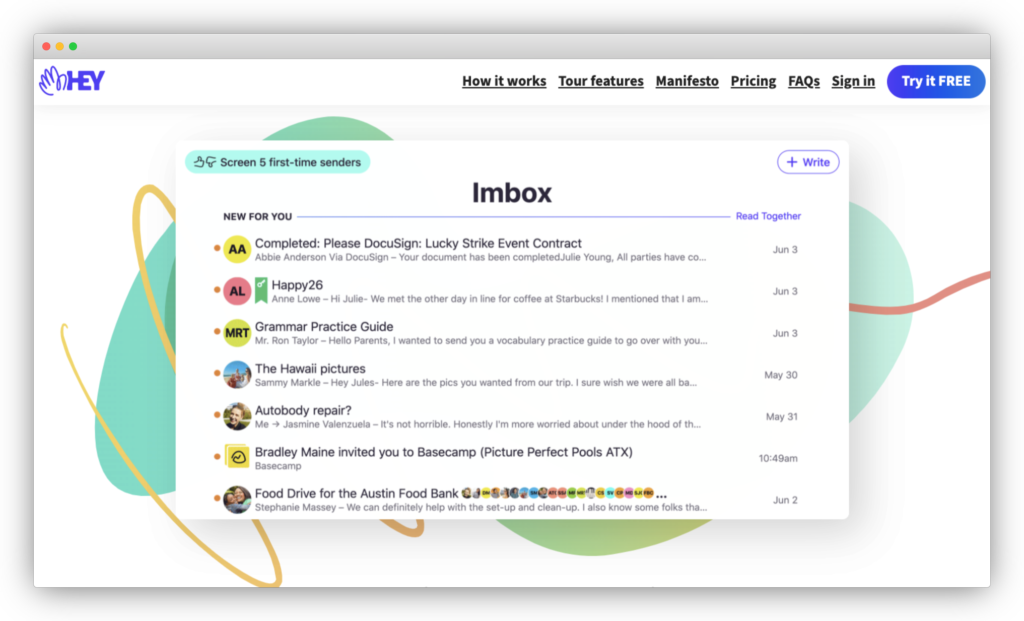Click Sammy Markle's profile photo
The width and height of the screenshot is (1024, 621).
click(x=237, y=375)
